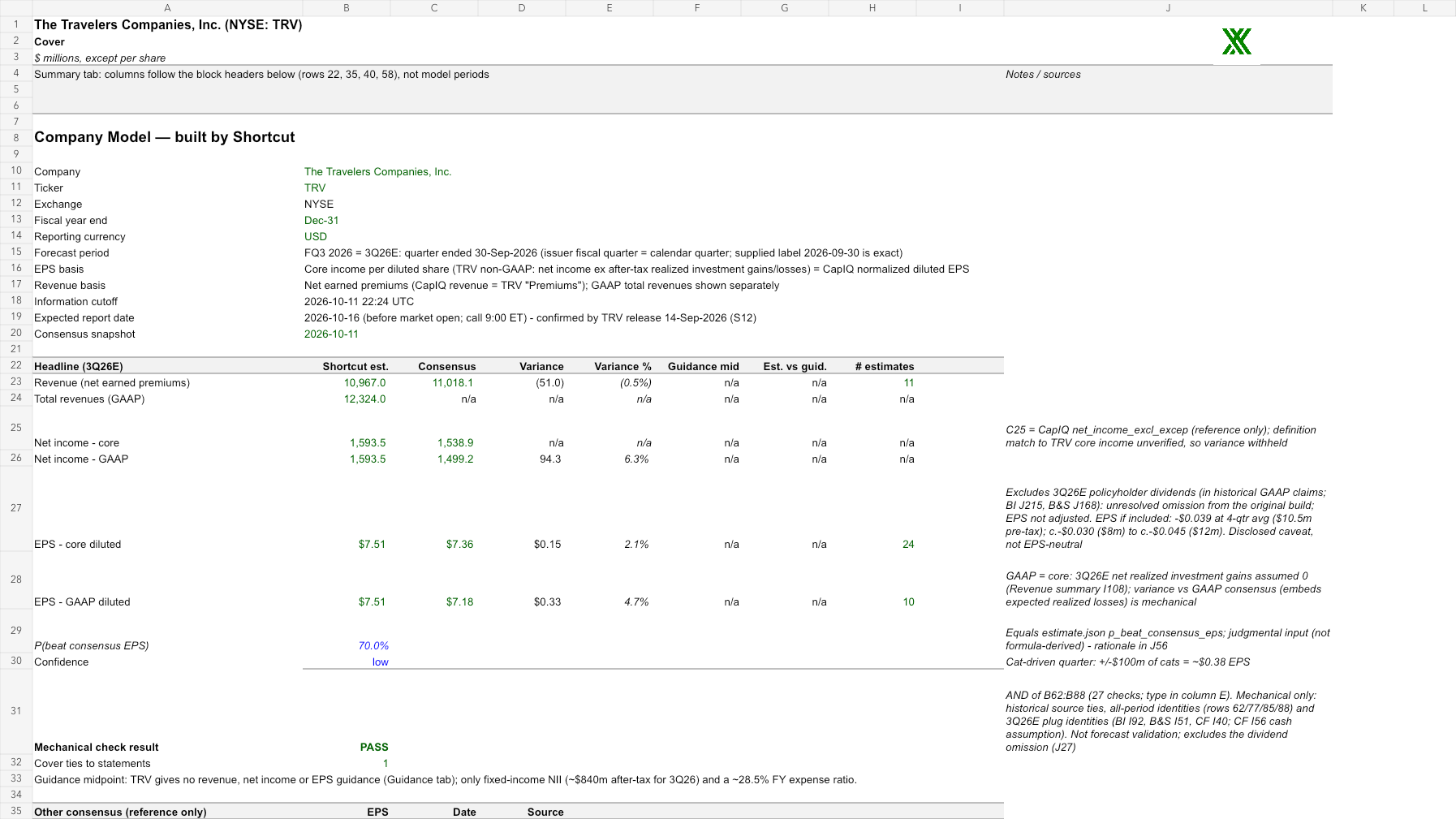This screenshot has height=819, width=1456.
Task: Click the ticker value 'TRV'
Action: point(315,188)
